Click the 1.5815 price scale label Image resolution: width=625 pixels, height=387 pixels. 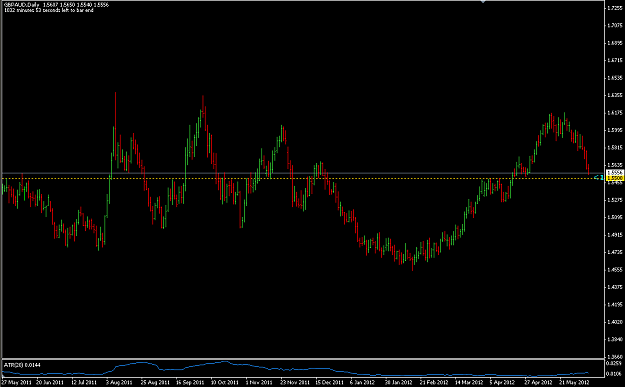click(614, 147)
